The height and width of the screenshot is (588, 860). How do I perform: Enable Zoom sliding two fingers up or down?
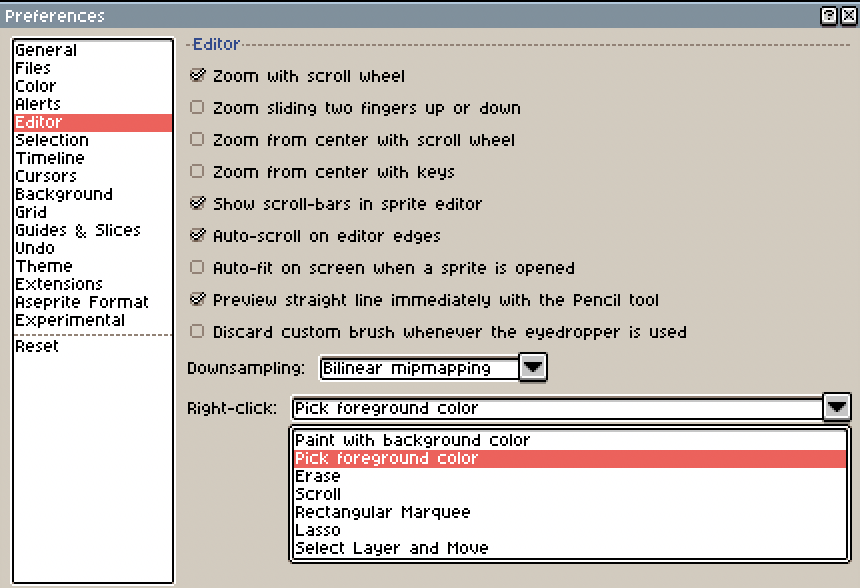click(x=197, y=108)
